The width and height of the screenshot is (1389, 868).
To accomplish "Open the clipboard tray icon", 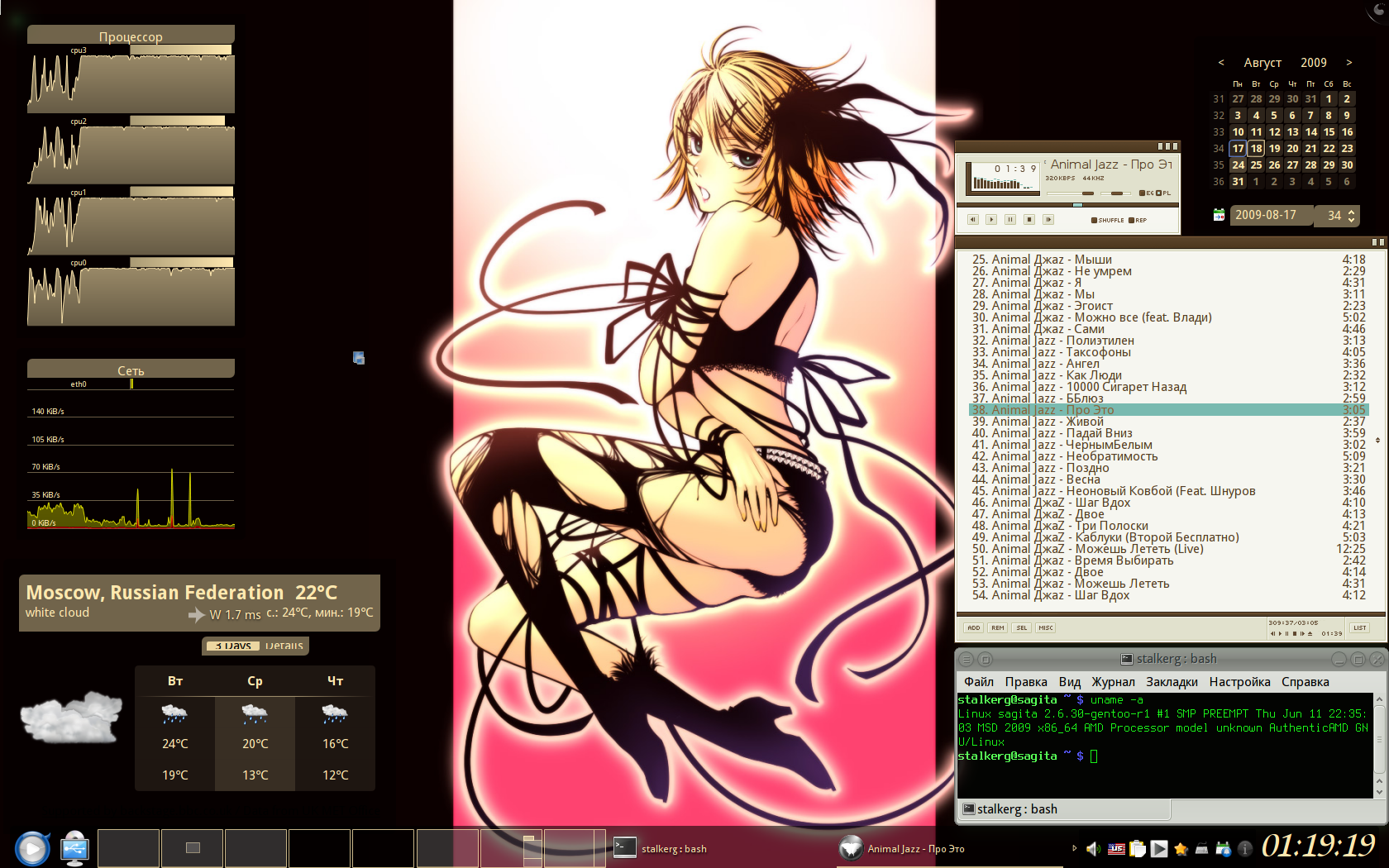I will 1138,849.
